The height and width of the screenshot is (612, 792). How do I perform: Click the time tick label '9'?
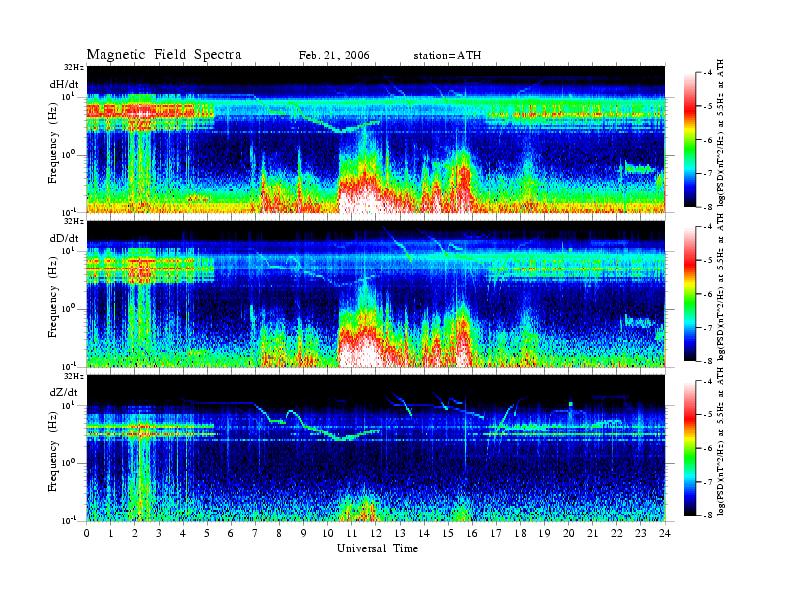(x=304, y=534)
